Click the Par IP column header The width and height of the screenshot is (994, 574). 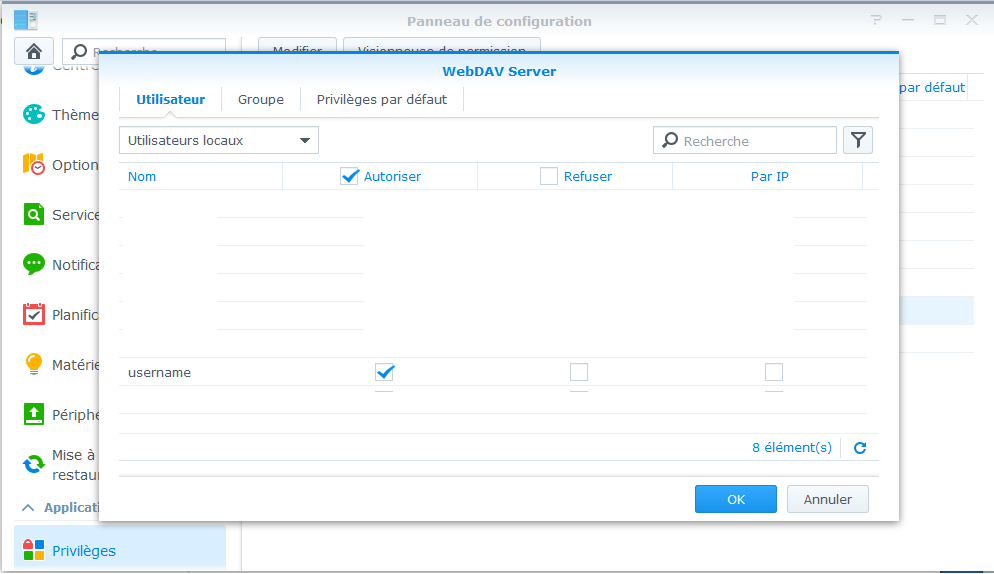(769, 176)
